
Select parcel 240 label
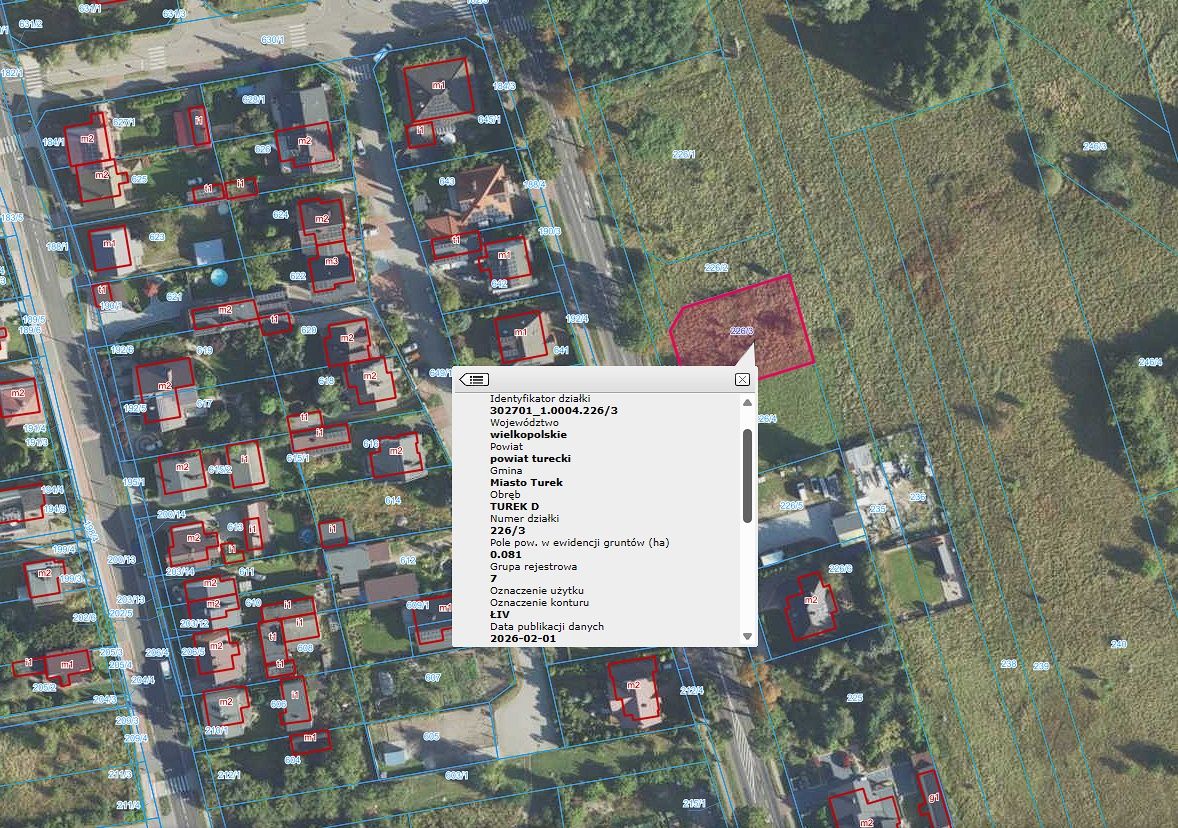1119,644
